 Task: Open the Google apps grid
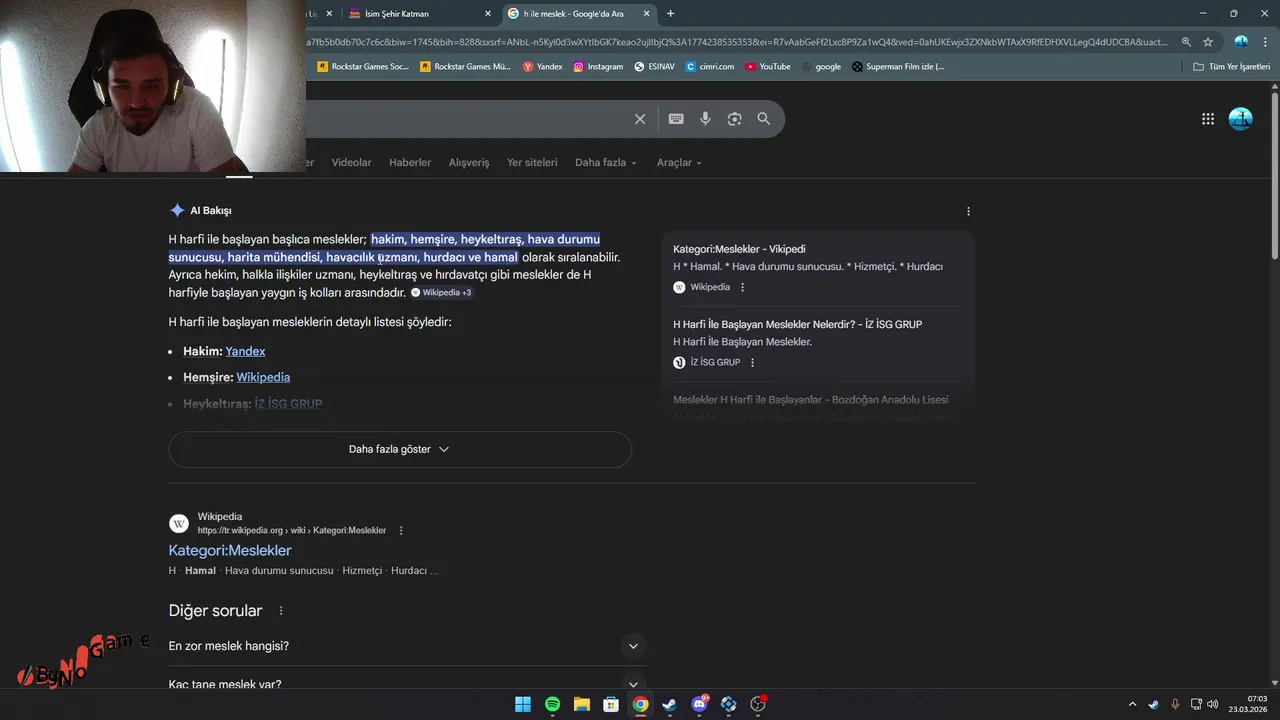[x=1208, y=119]
